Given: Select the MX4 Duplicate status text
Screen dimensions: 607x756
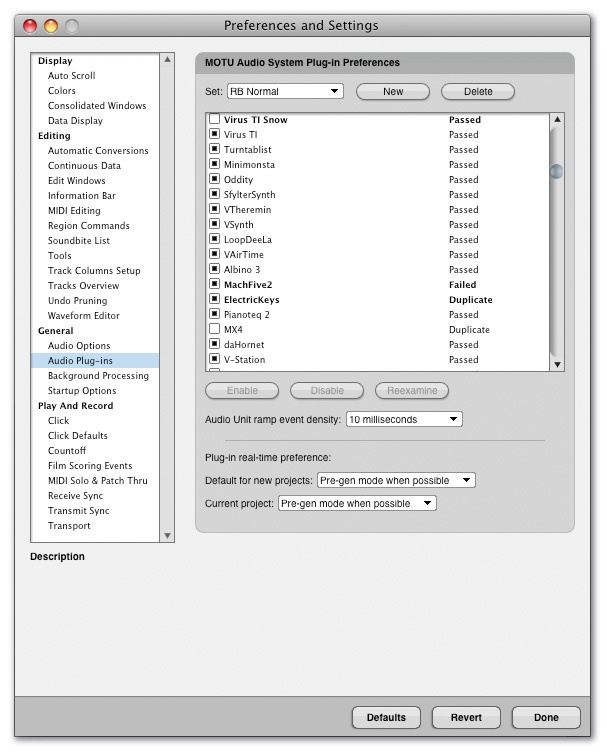Looking at the screenshot, I should (469, 329).
